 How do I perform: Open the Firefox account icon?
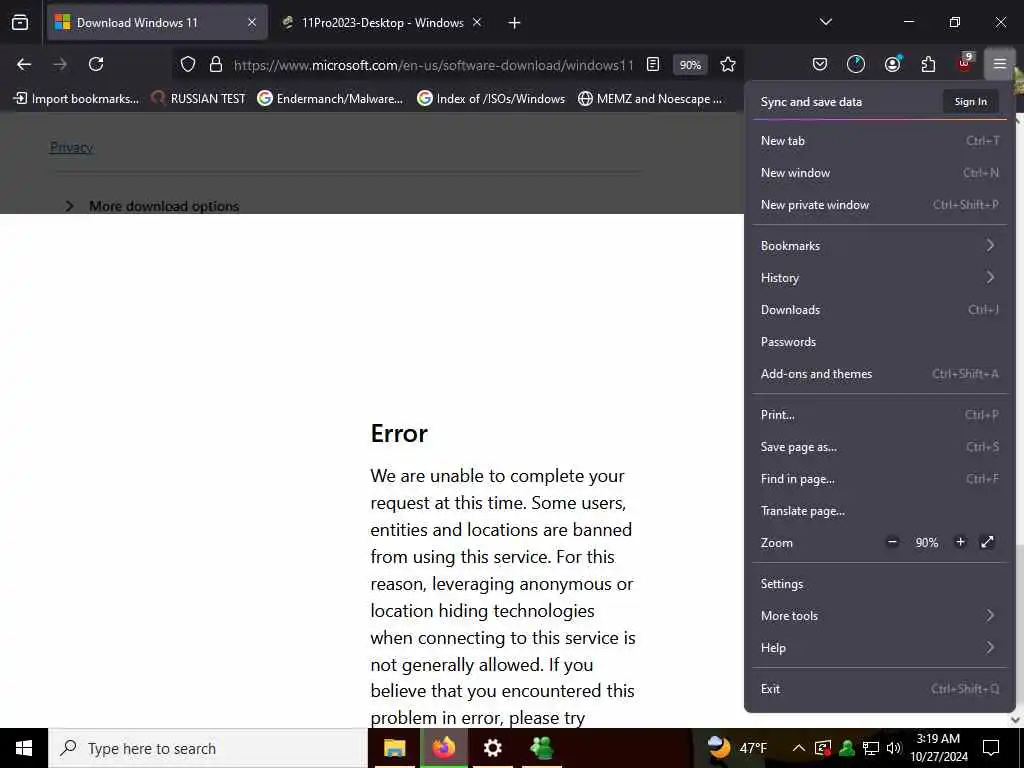892,64
